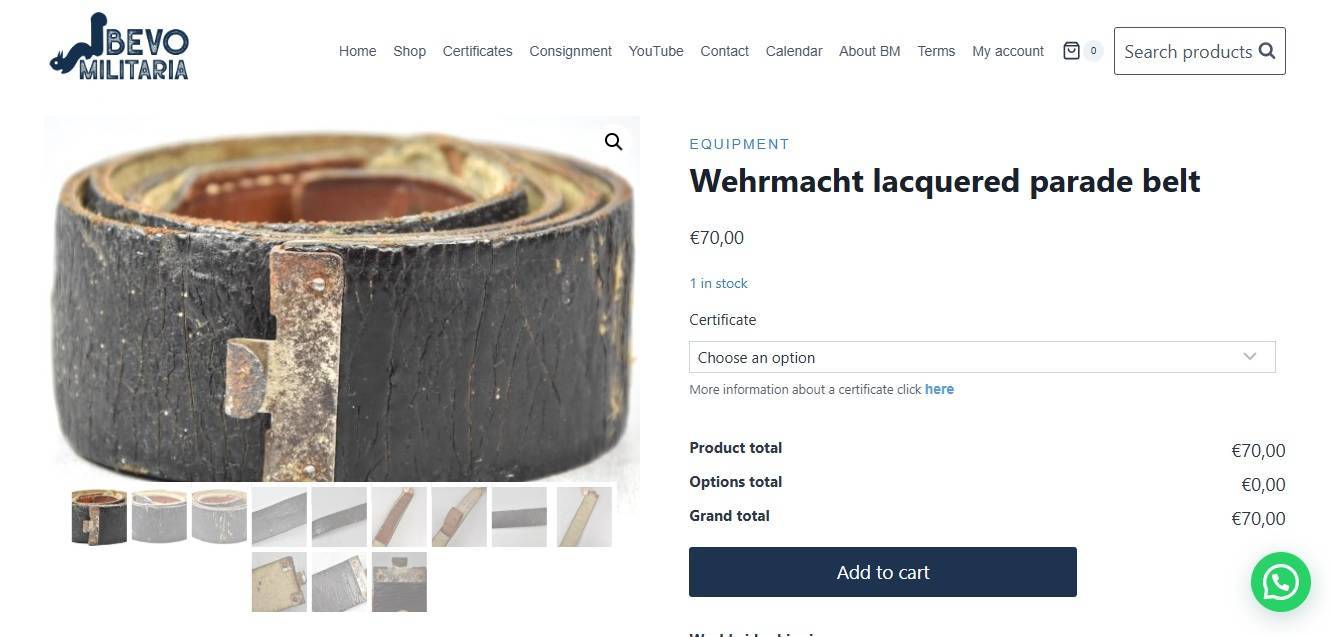Open My account page

pyautogui.click(x=1008, y=51)
